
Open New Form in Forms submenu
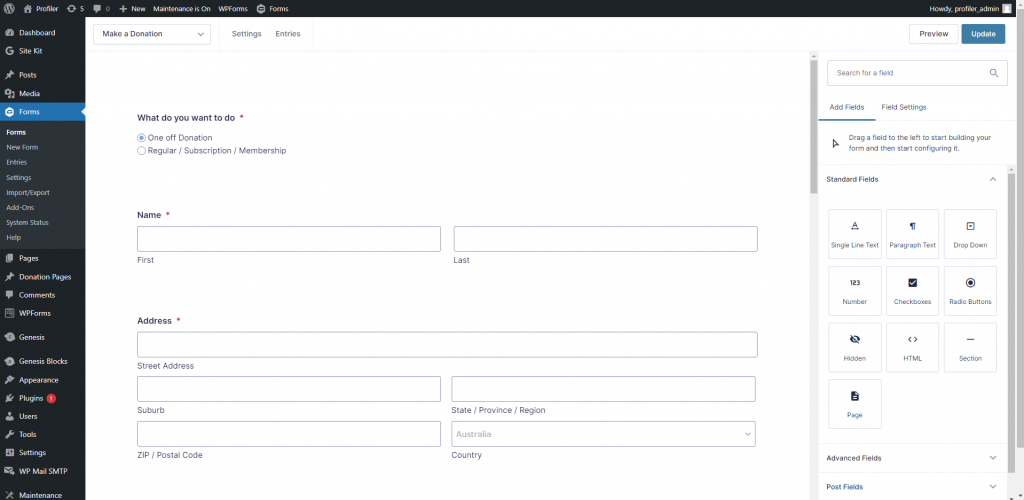click(22, 148)
